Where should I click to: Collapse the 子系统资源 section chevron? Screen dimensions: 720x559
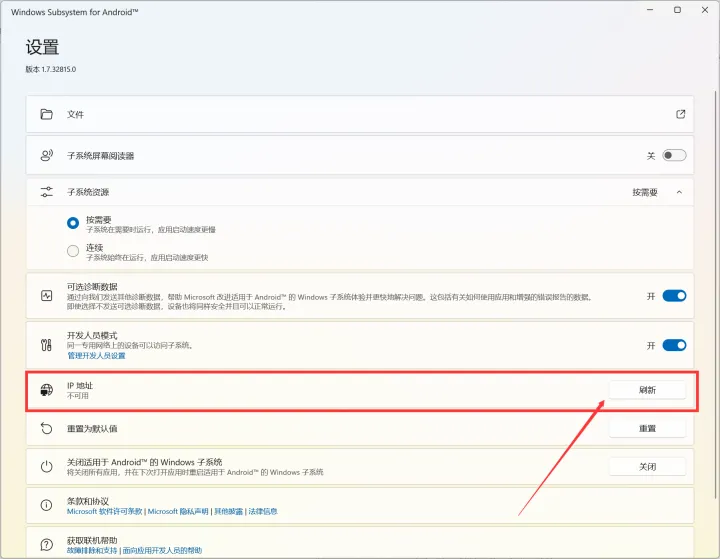[x=679, y=192]
